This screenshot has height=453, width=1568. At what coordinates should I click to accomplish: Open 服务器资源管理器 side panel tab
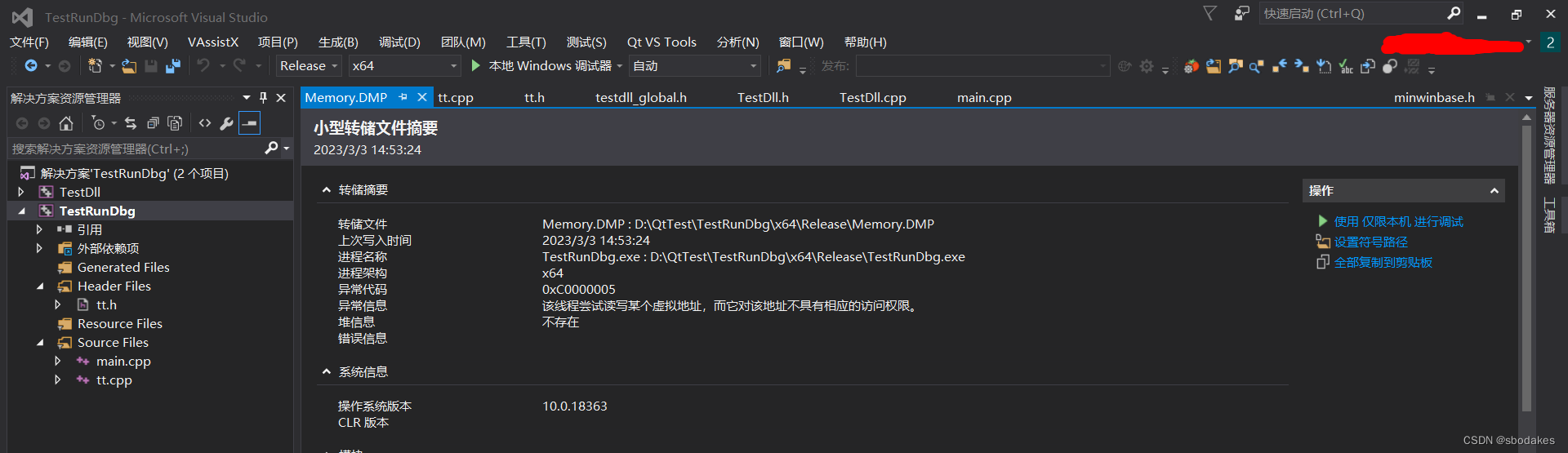(1549, 136)
